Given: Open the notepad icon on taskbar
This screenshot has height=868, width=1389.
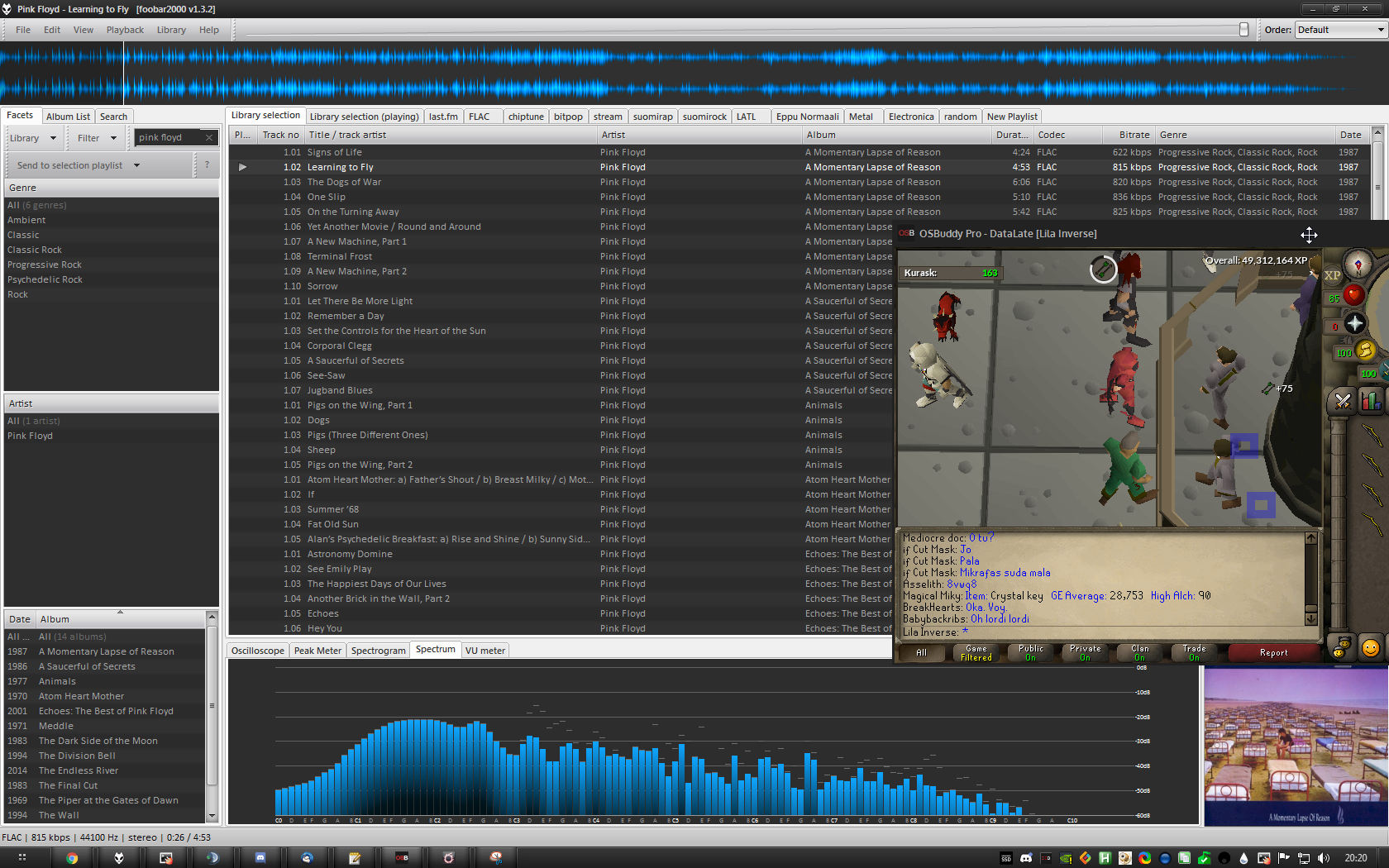Looking at the screenshot, I should click(x=355, y=858).
